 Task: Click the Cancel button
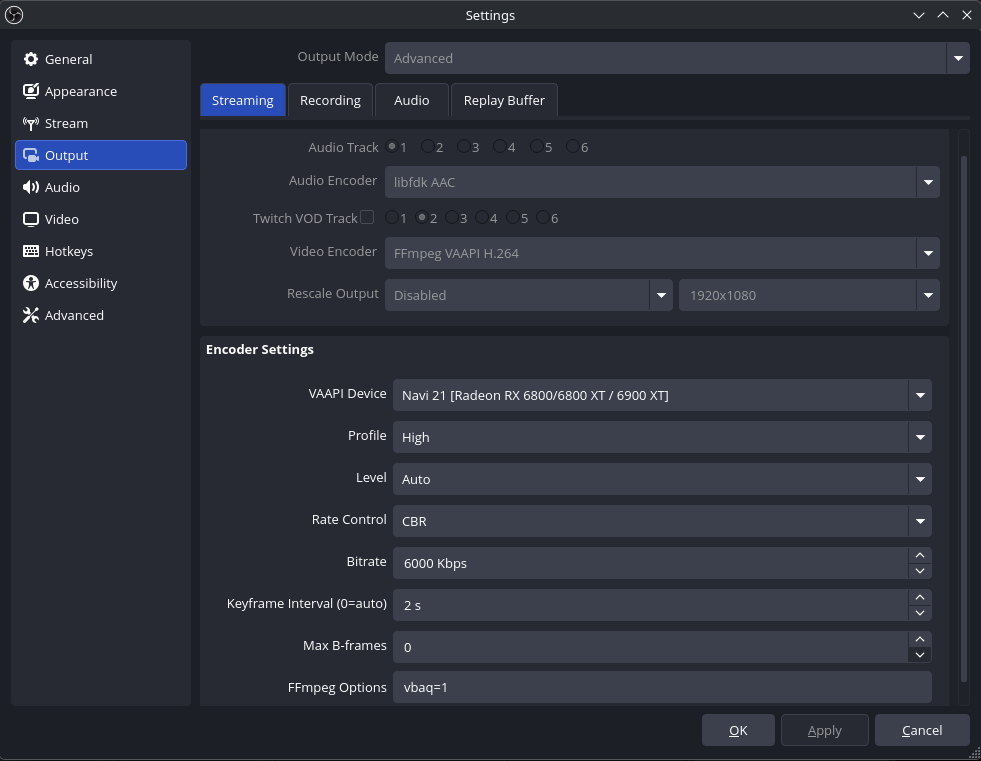tap(921, 730)
